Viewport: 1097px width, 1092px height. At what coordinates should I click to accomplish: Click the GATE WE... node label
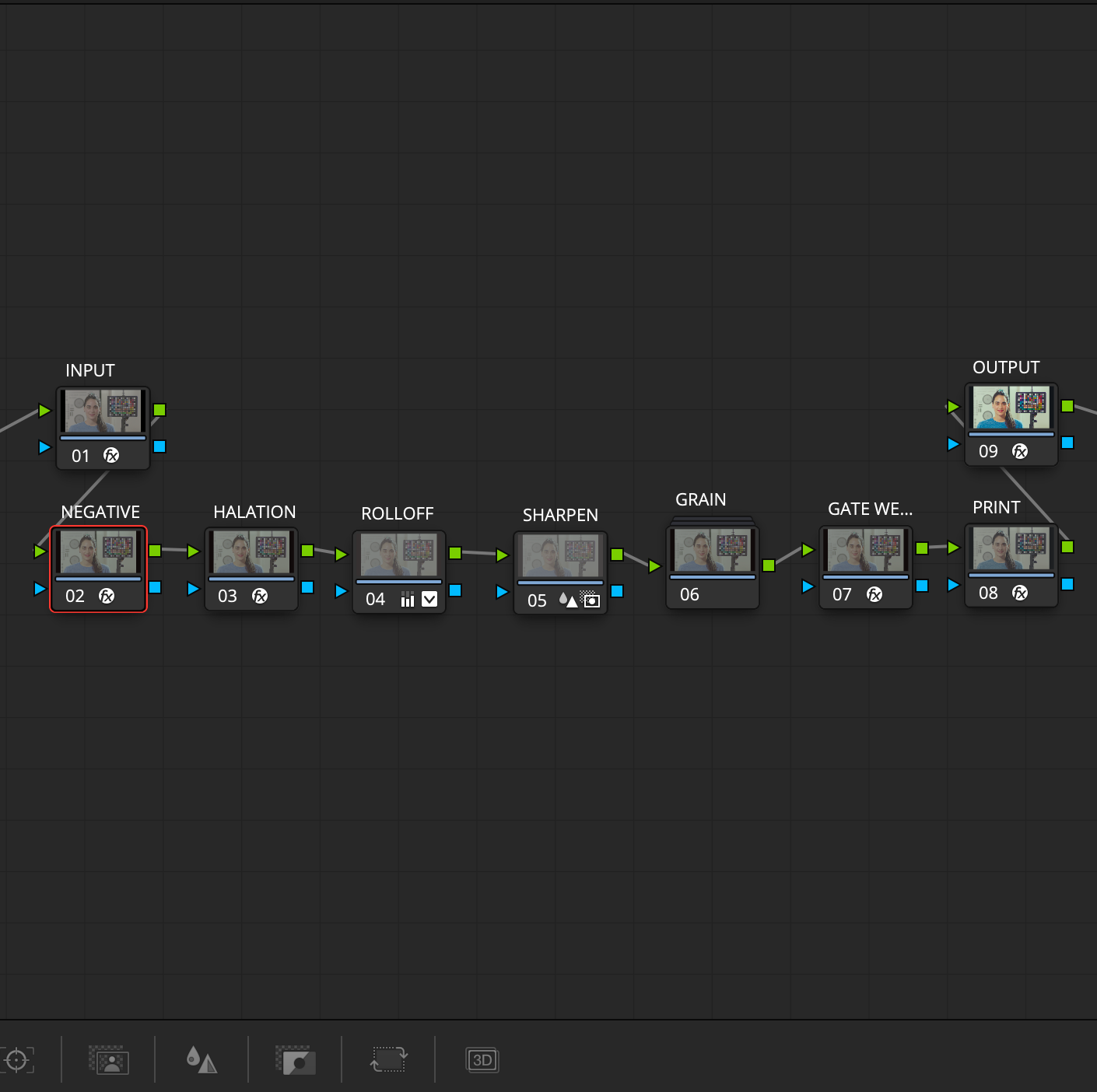(869, 509)
